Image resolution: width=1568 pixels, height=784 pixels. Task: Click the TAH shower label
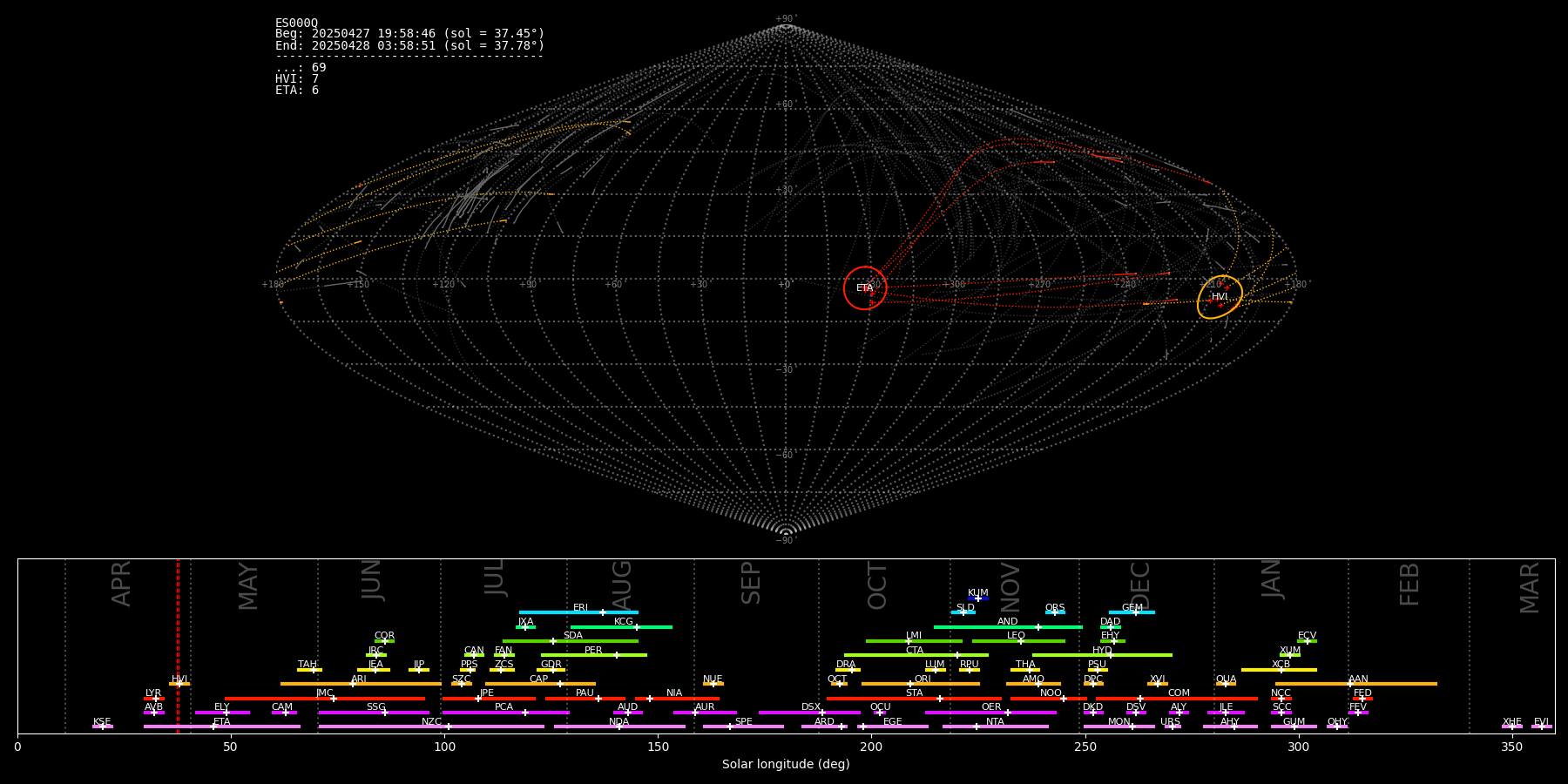(308, 665)
